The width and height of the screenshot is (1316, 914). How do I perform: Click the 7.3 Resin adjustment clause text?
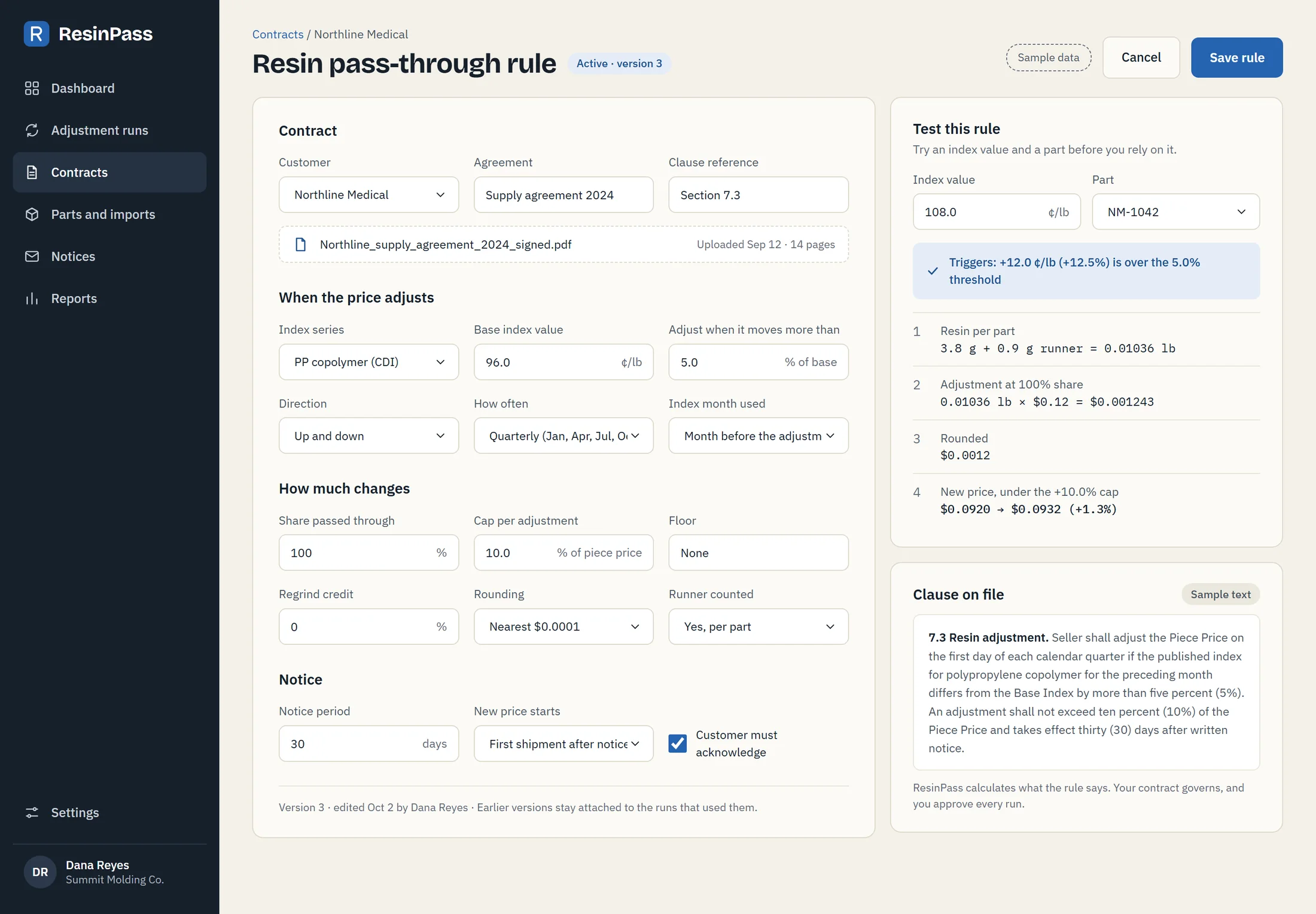(1086, 693)
